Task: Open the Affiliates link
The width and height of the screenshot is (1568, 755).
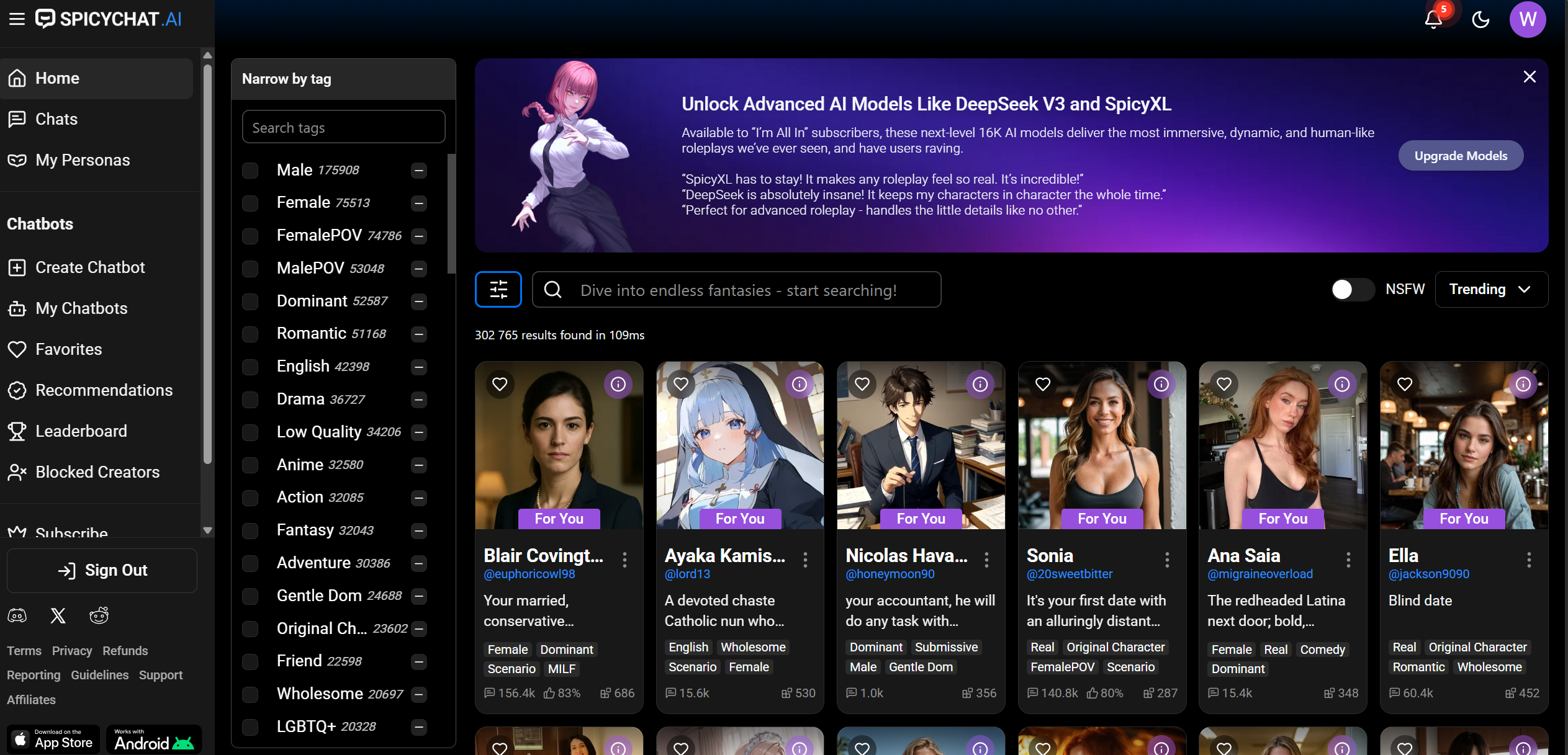Action: [31, 699]
